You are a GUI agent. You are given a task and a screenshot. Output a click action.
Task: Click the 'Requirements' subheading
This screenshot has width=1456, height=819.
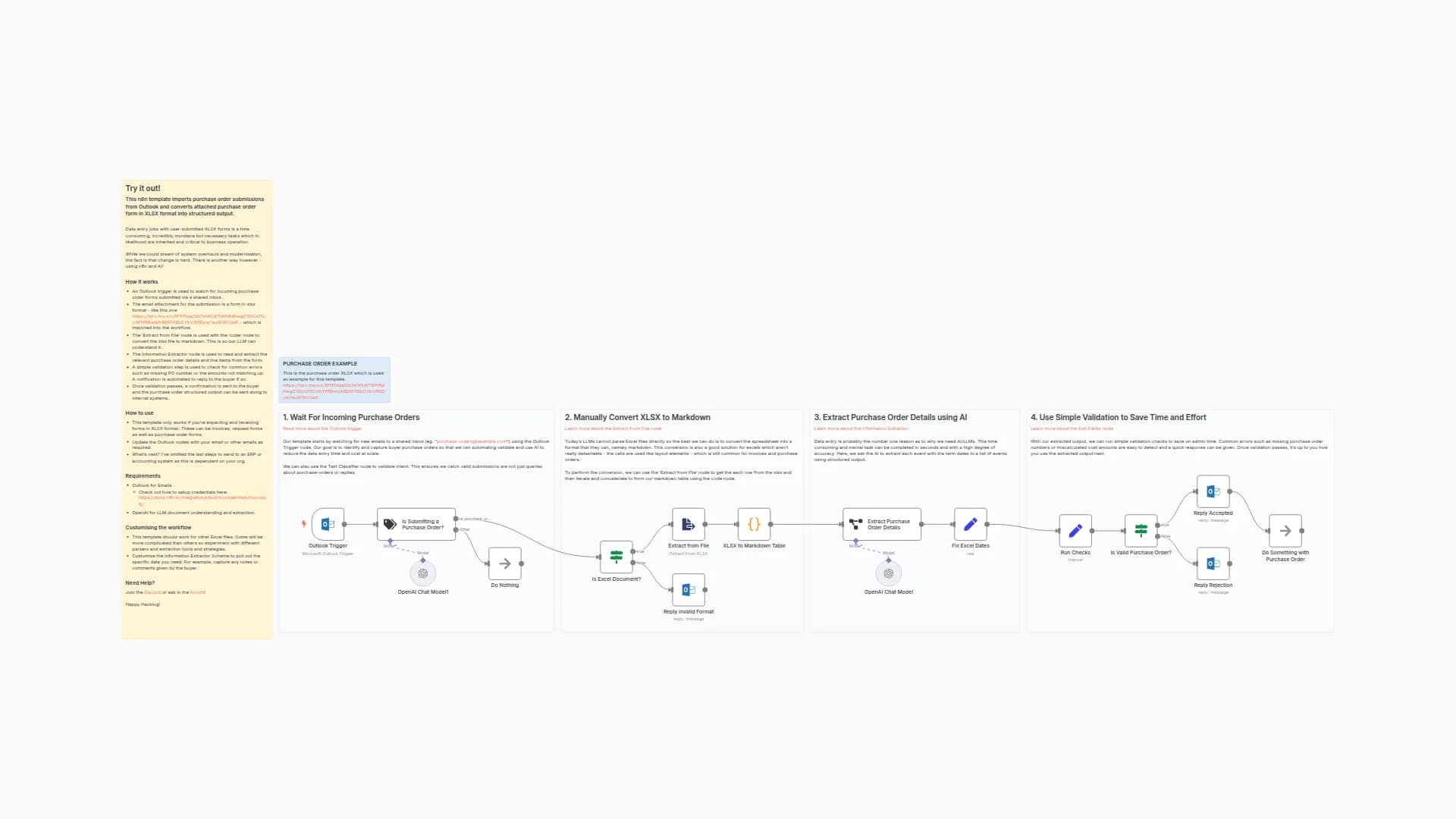click(x=143, y=476)
